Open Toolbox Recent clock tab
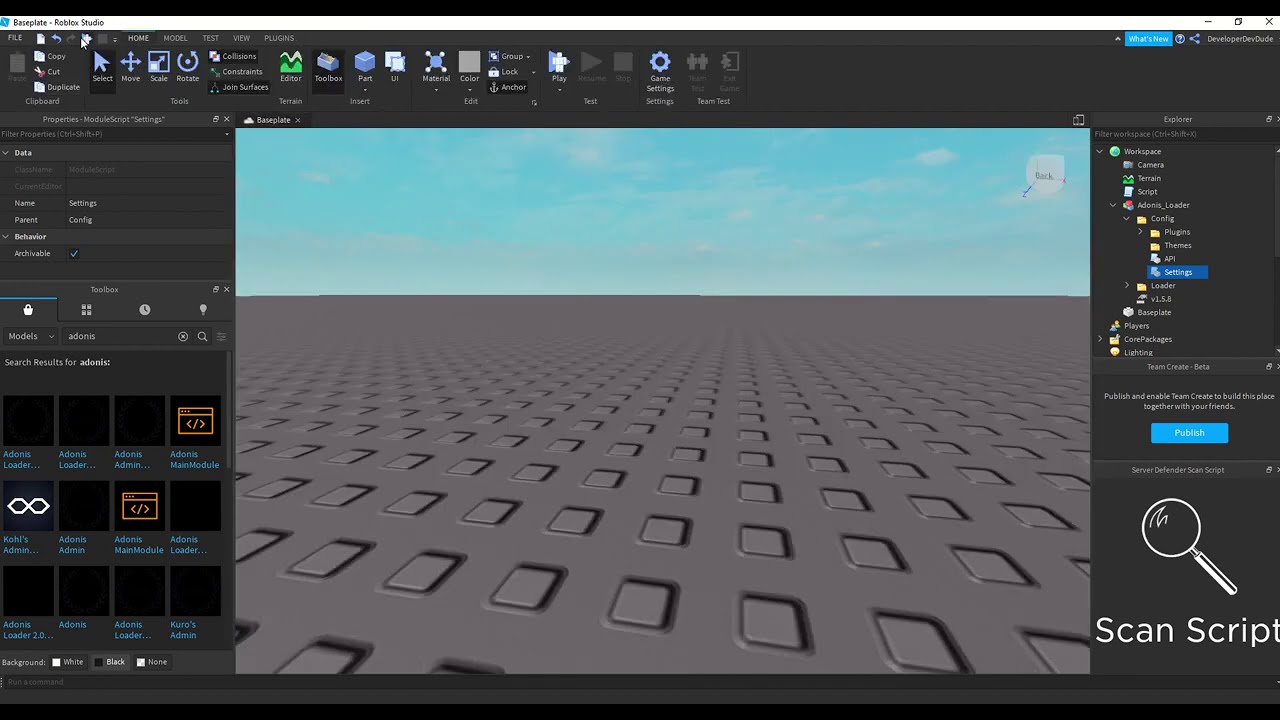This screenshot has width=1280, height=720. click(x=145, y=310)
